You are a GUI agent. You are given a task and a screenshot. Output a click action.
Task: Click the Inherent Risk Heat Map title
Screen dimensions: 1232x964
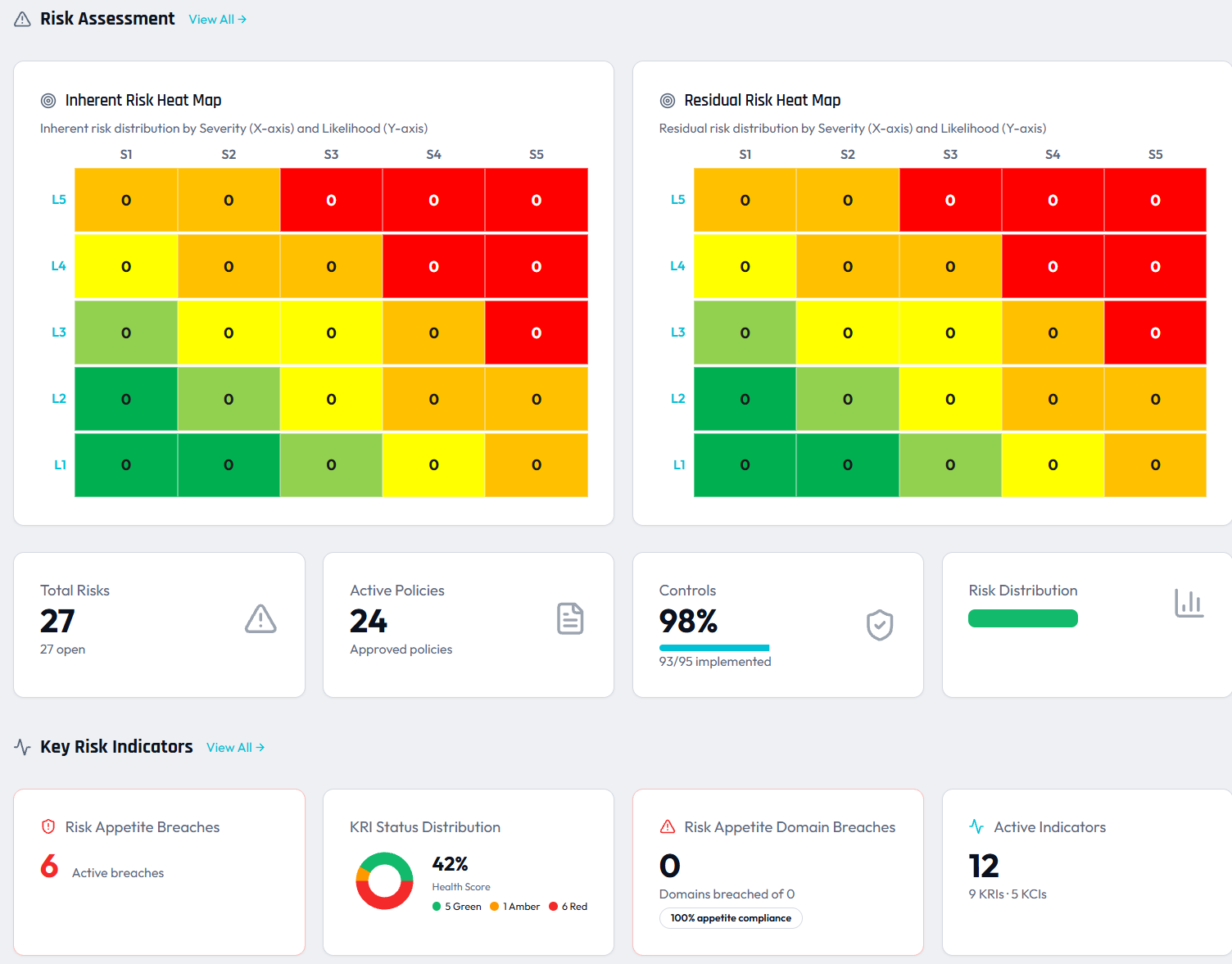143,101
